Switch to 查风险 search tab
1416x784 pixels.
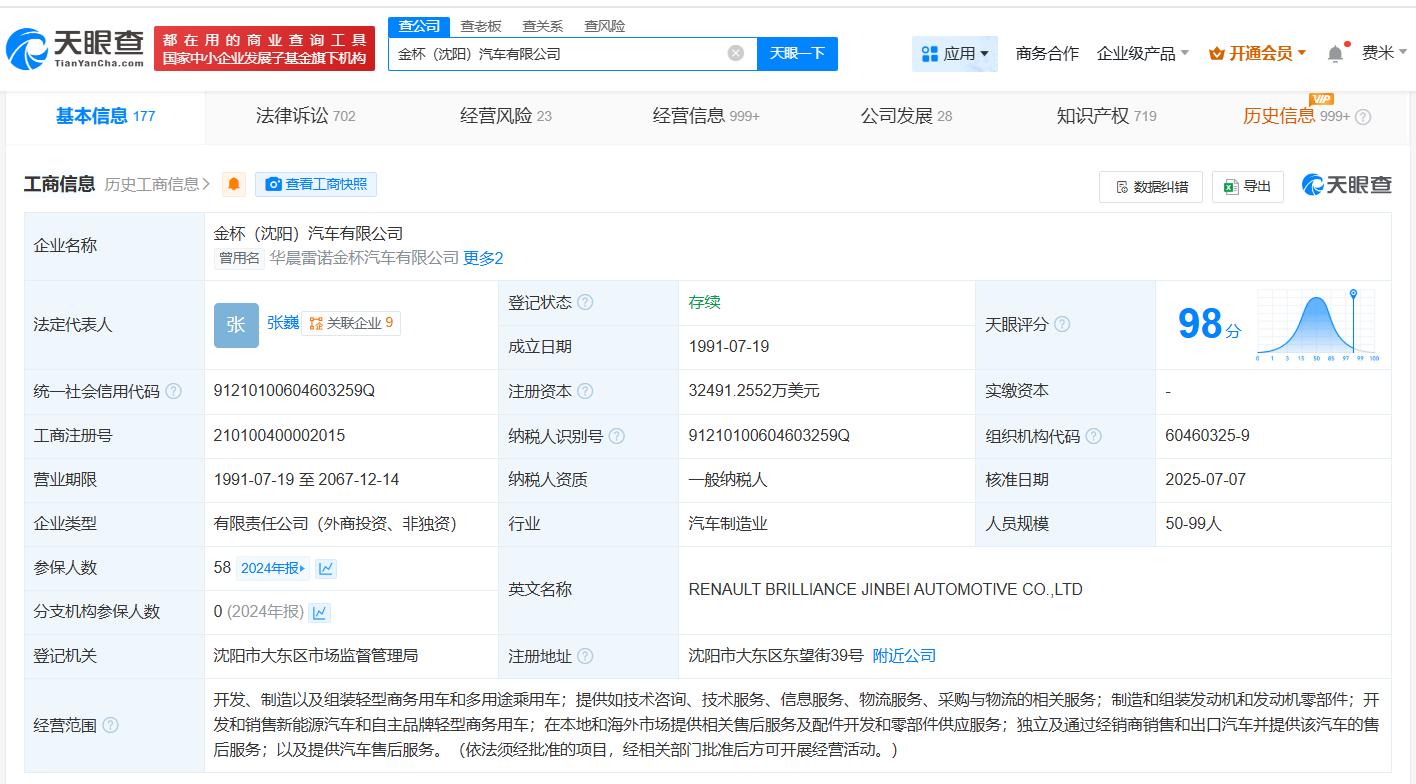[x=605, y=26]
